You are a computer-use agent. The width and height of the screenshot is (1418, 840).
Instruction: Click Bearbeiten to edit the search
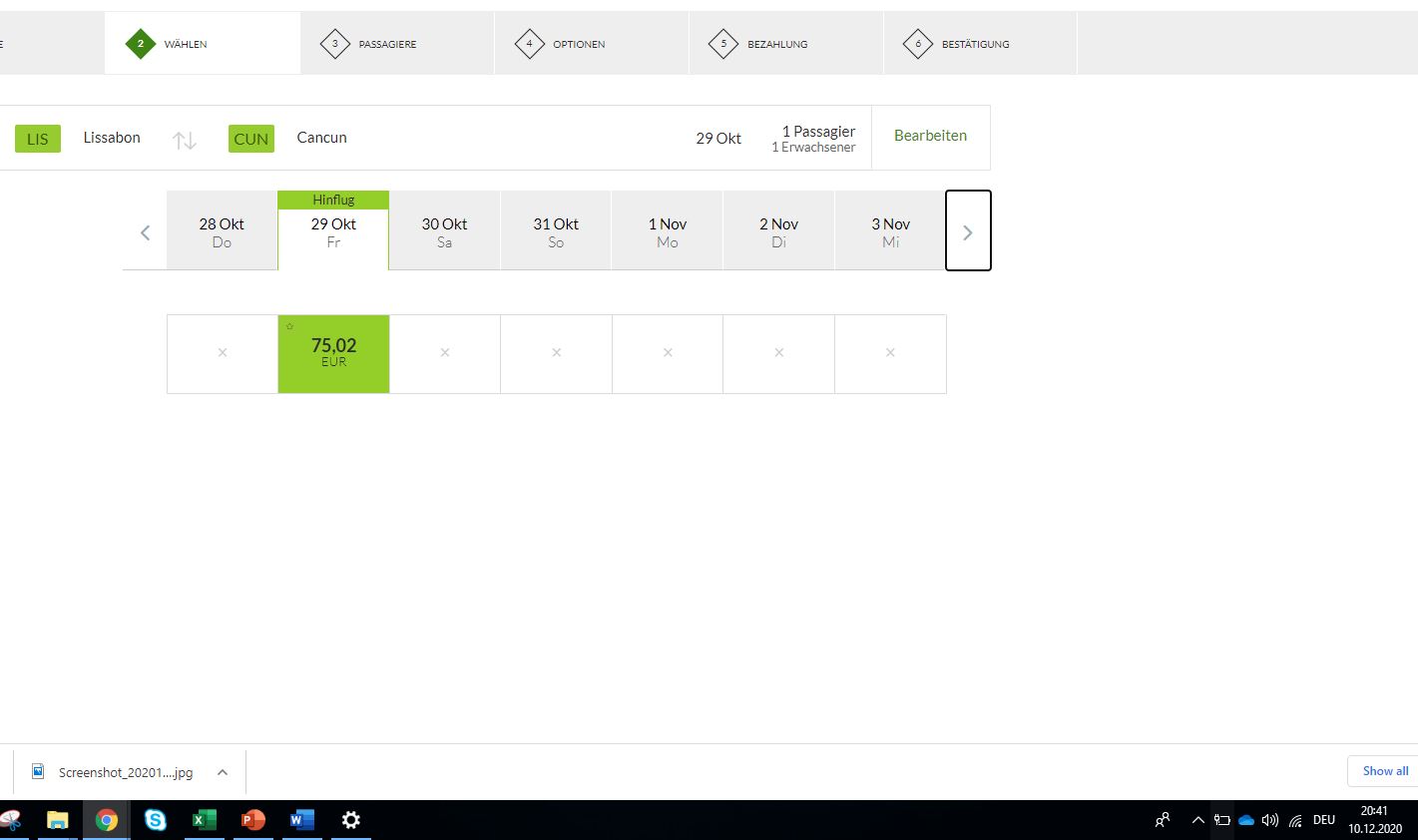pyautogui.click(x=930, y=136)
